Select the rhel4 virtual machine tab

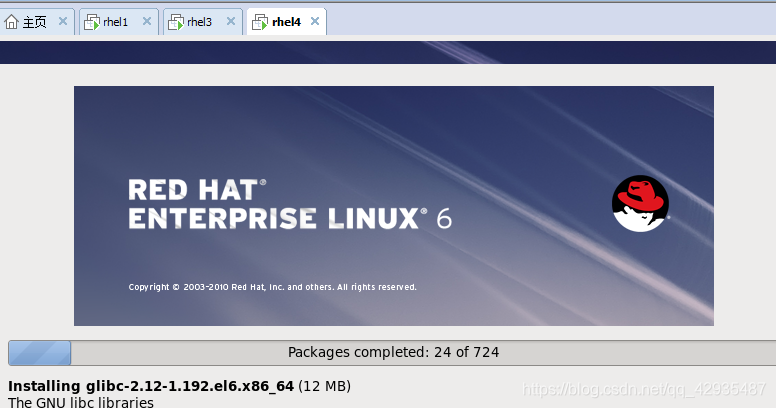pyautogui.click(x=287, y=22)
